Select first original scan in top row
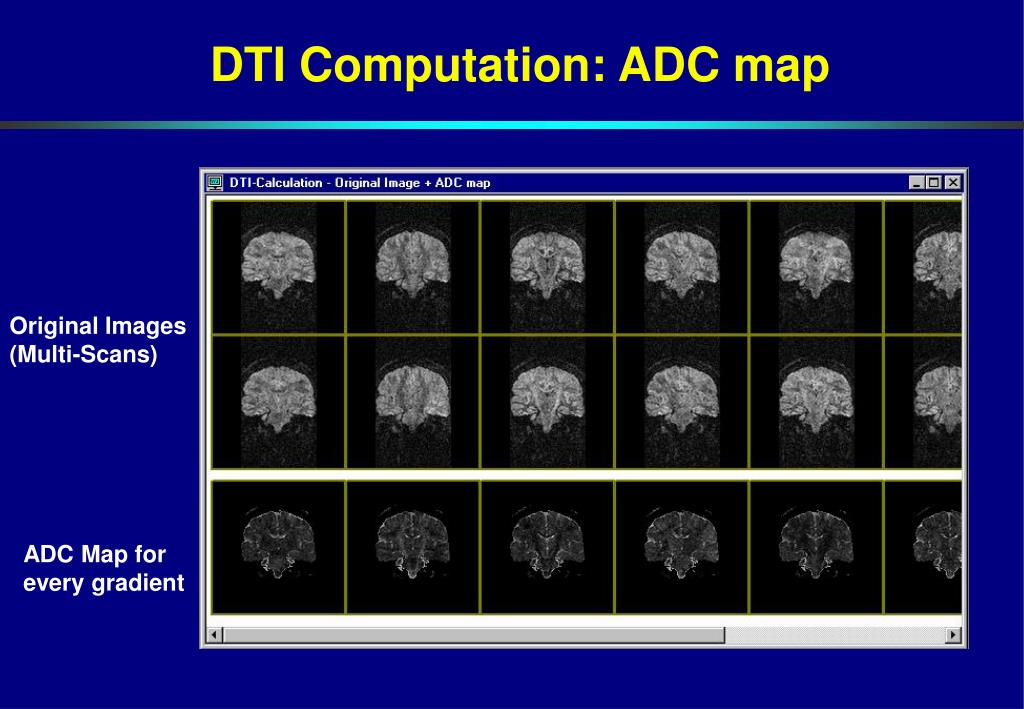Screen dimensions: 1024x709 point(279,267)
